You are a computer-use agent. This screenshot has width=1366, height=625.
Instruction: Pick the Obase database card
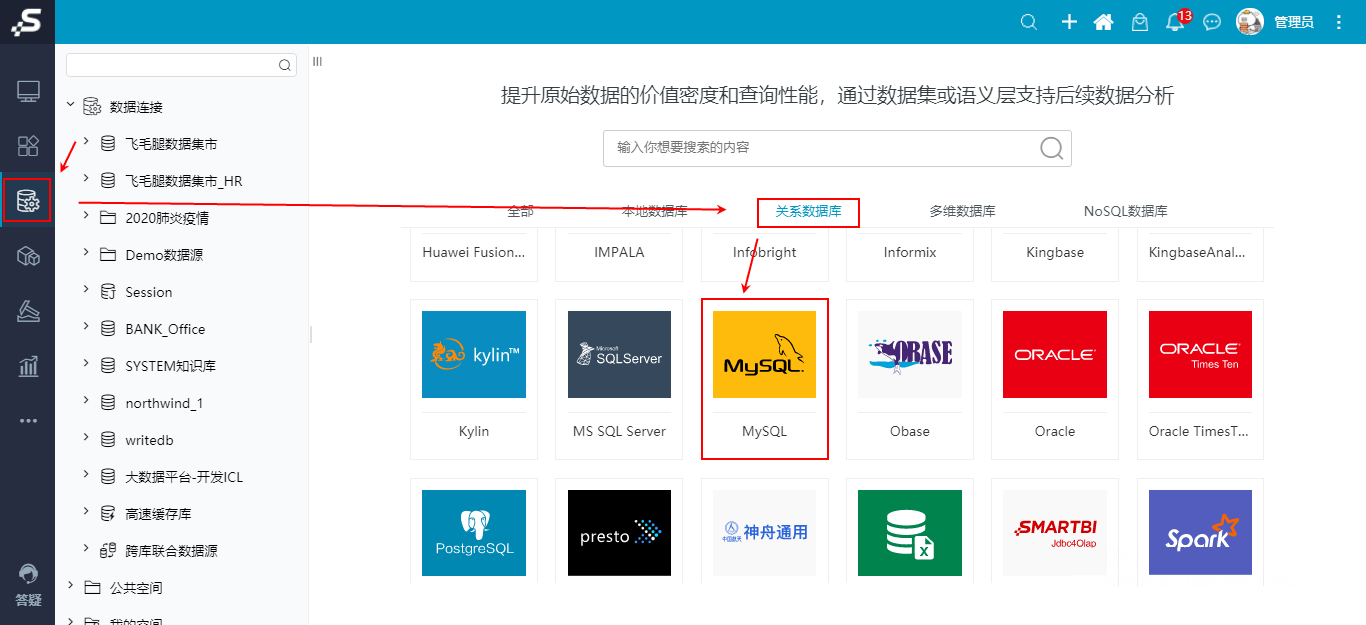(x=910, y=379)
